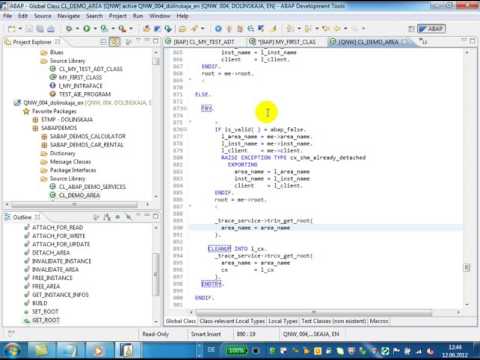Minimize the Outline view panel
Screen dimensions: 480x360
pos(147,216)
